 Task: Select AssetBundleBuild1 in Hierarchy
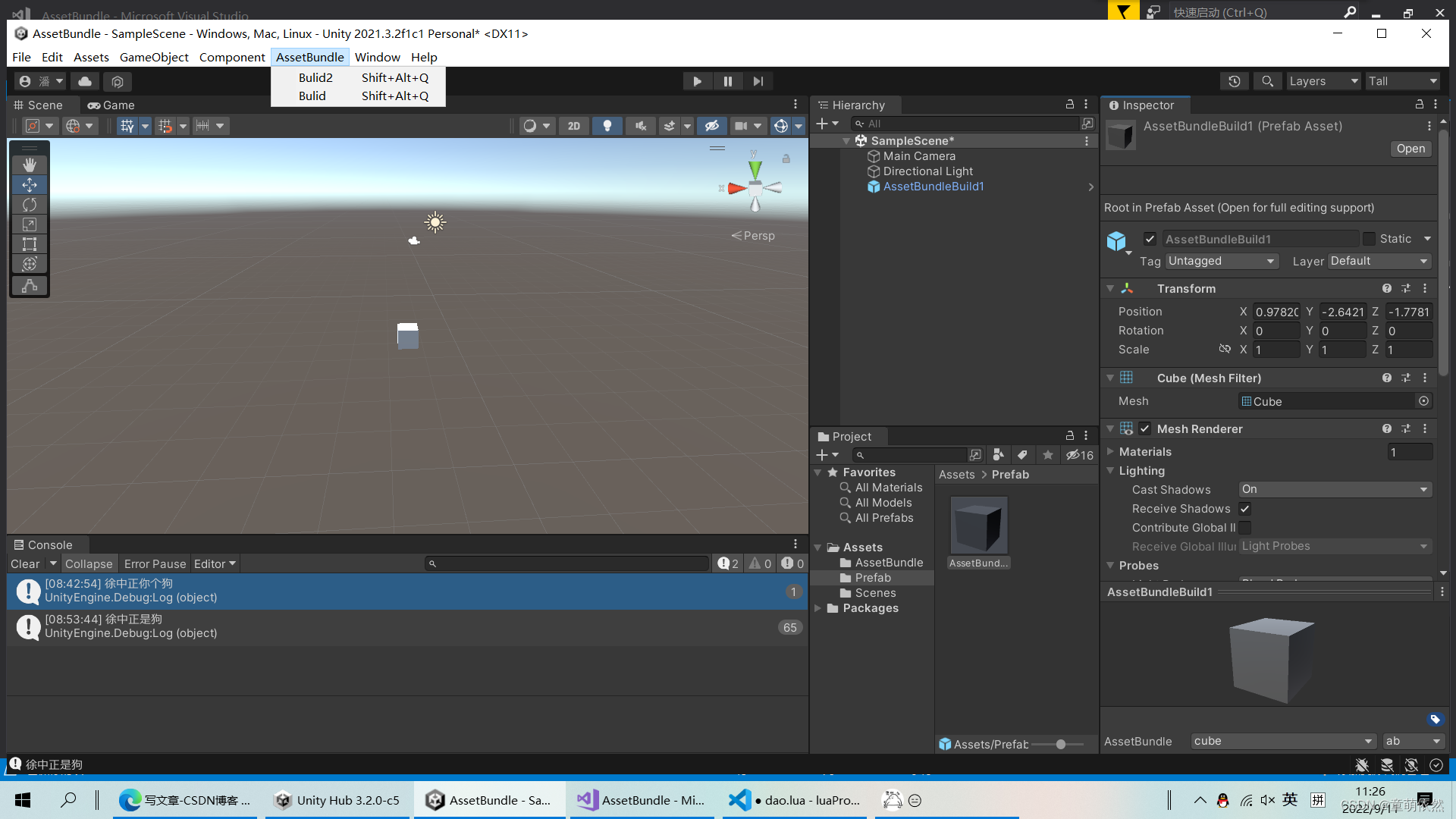click(x=933, y=187)
